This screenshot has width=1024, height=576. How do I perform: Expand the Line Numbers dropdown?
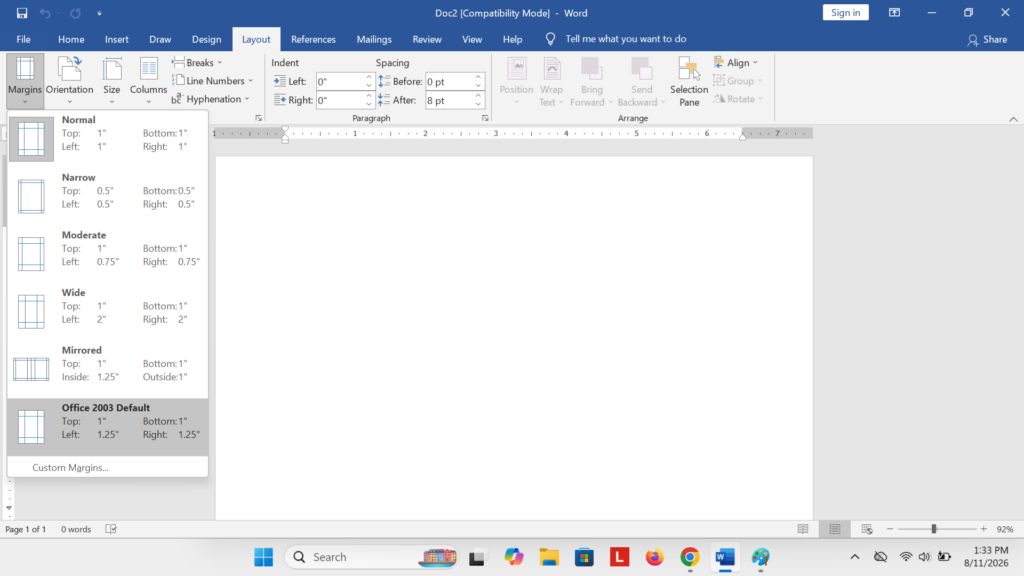pos(213,81)
